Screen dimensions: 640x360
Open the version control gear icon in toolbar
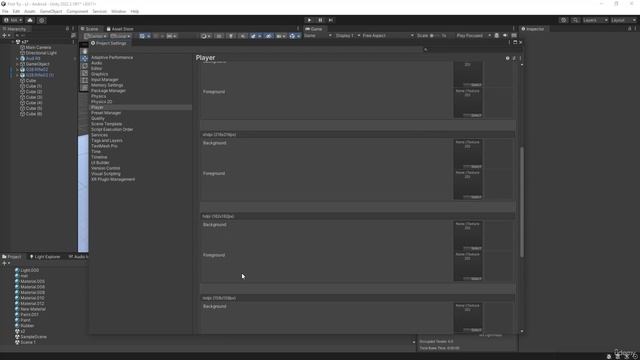click(42, 20)
